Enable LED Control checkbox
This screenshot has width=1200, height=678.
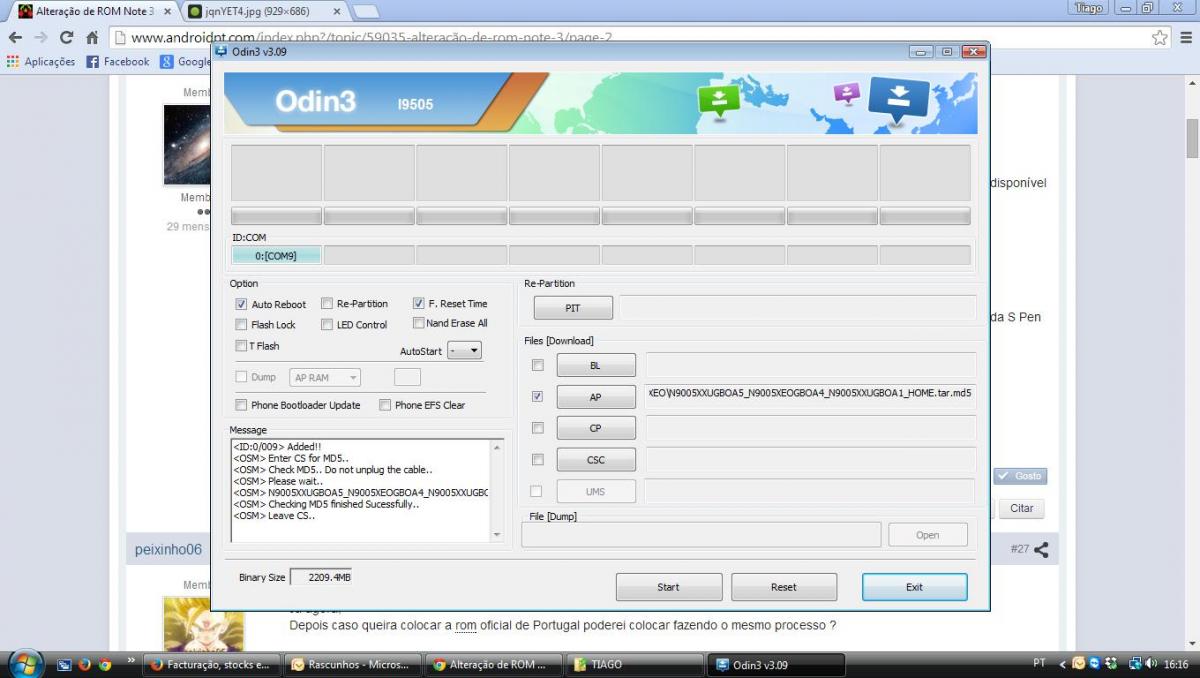(327, 324)
